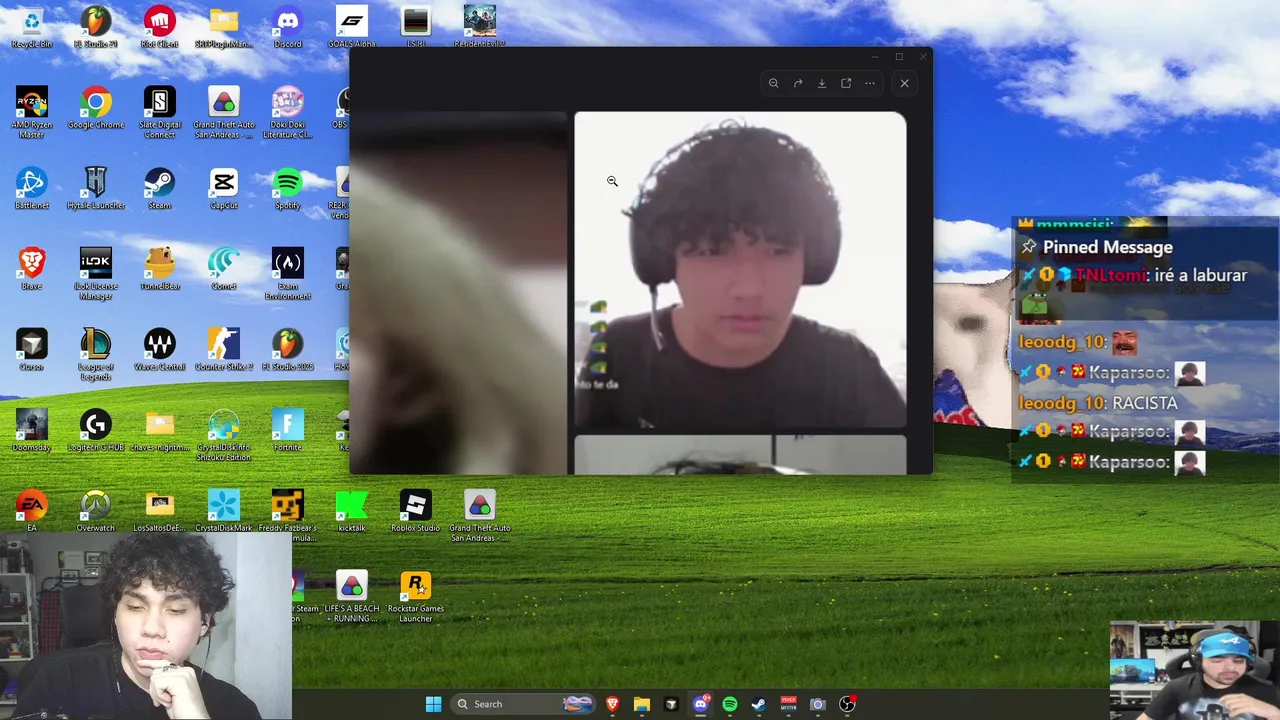Open CrystalDiskInfo Shizuku Edition shortcut
The image size is (1280, 720).
(224, 436)
